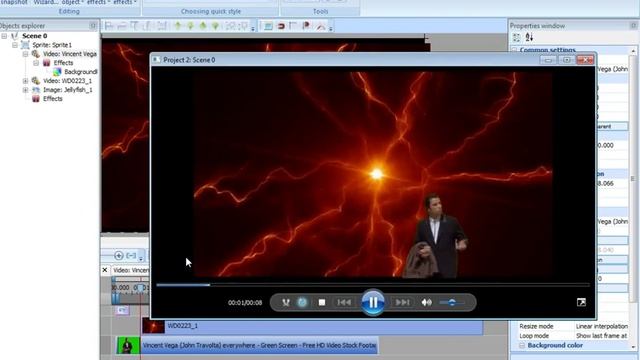The image size is (640, 360).
Task: Select Scene 0 in Objects explorer
Action: click(x=34, y=36)
